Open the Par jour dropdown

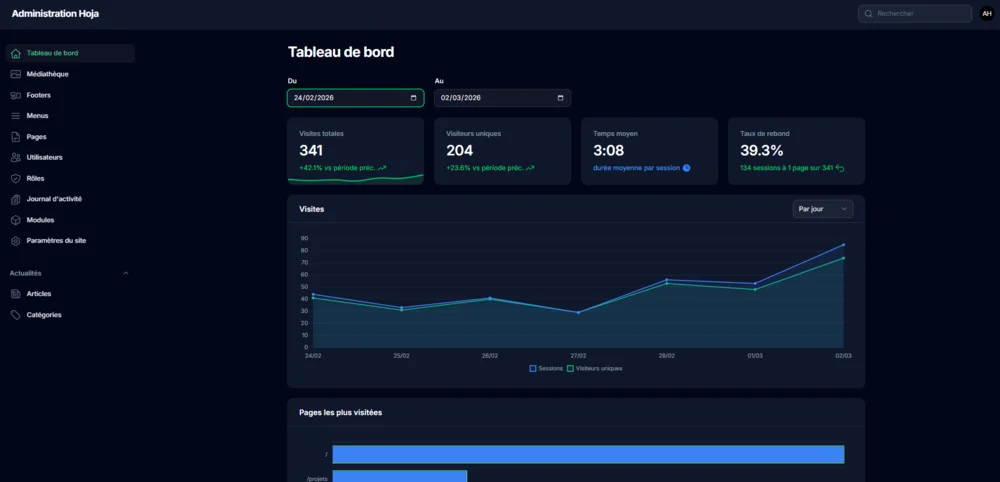click(822, 209)
